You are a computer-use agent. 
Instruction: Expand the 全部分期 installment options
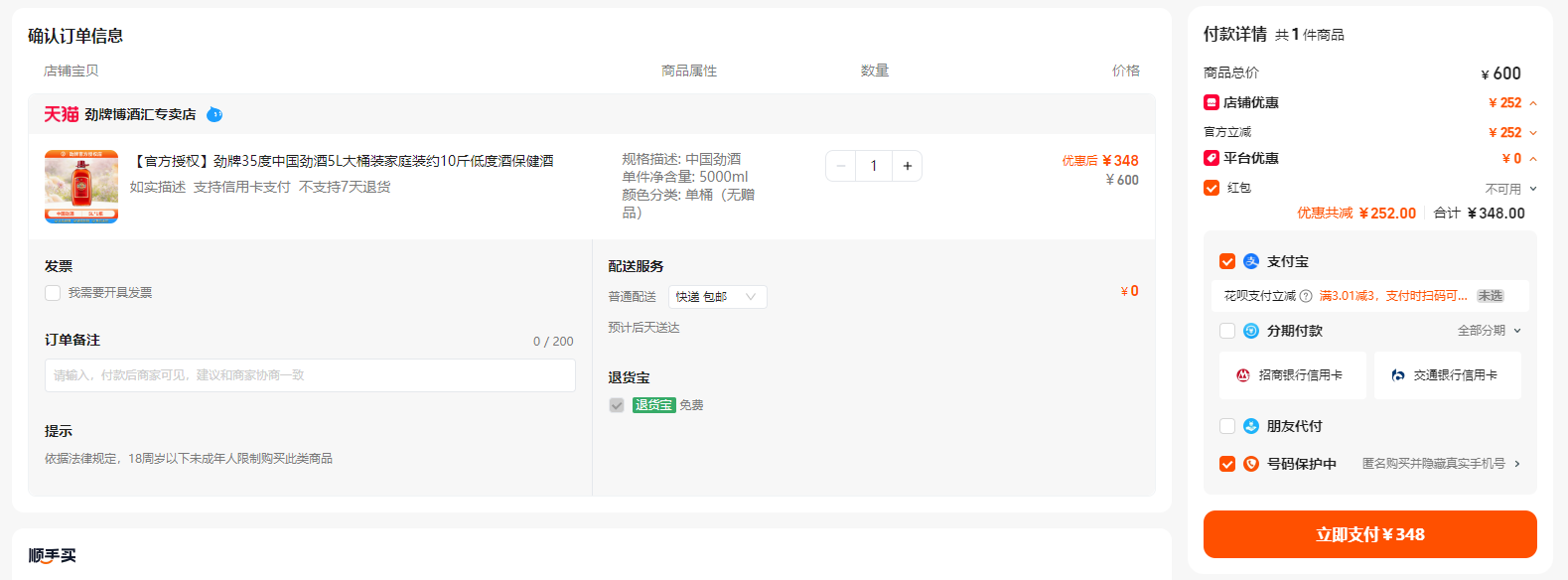click(x=1490, y=331)
